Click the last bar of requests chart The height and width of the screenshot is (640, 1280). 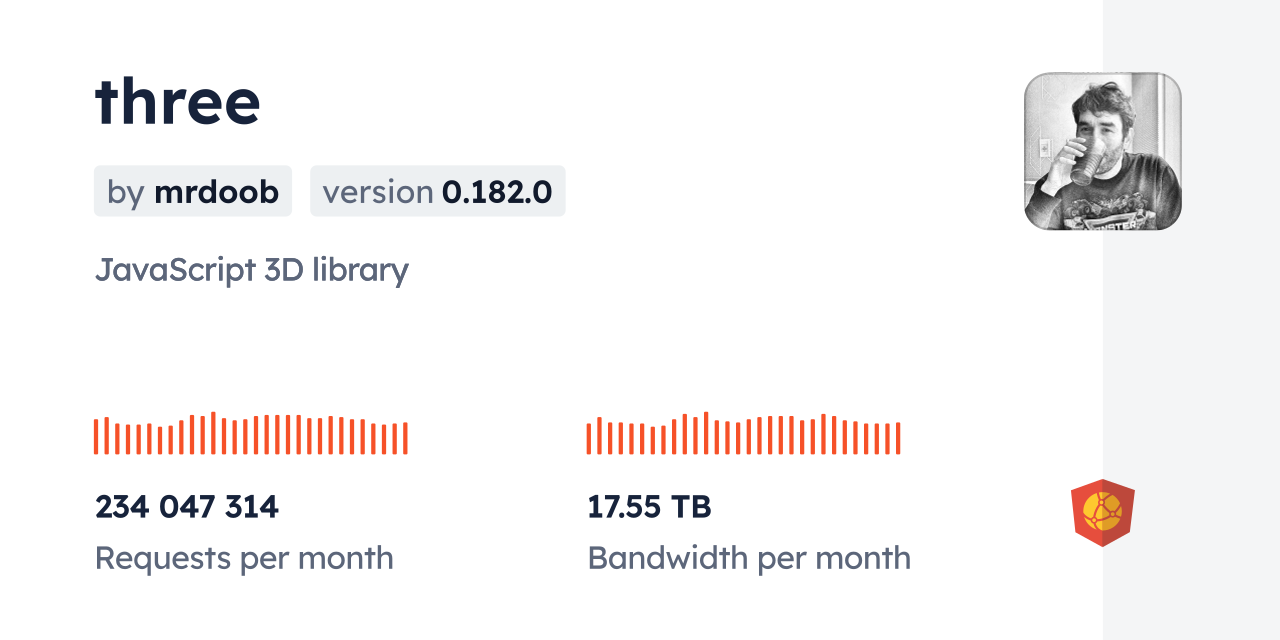[405, 438]
